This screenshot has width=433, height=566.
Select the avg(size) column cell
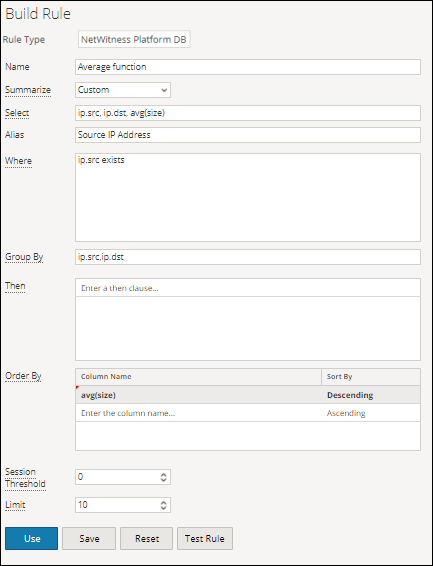pyautogui.click(x=198, y=395)
